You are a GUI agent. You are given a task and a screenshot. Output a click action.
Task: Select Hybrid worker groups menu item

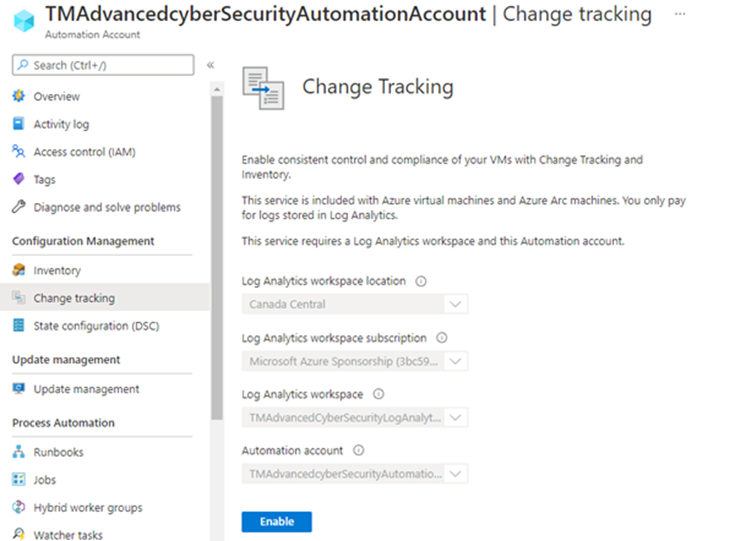[x=88, y=508]
